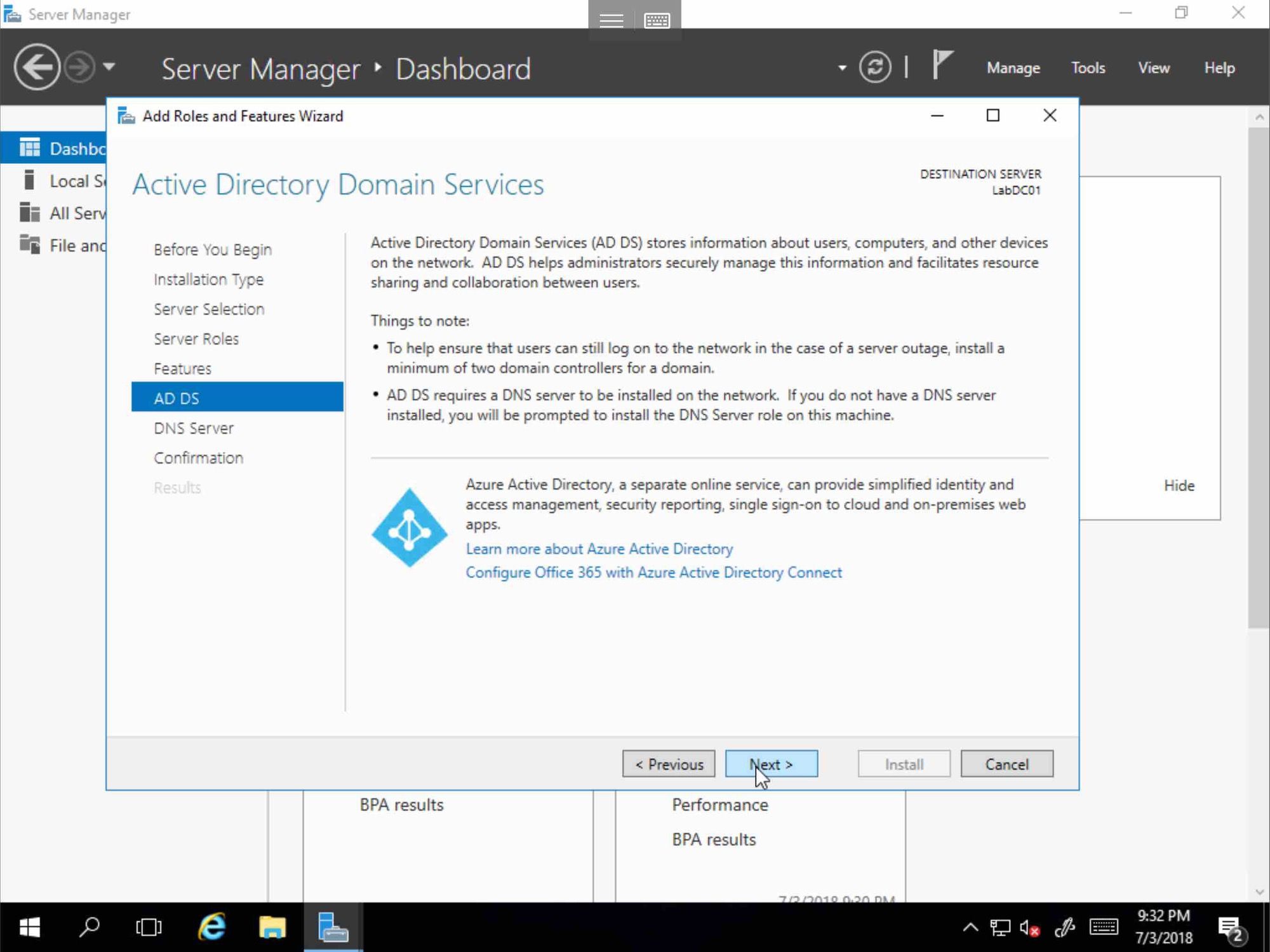Minimize the Add Roles and Features Wizard
This screenshot has width=1270, height=952.
click(937, 116)
